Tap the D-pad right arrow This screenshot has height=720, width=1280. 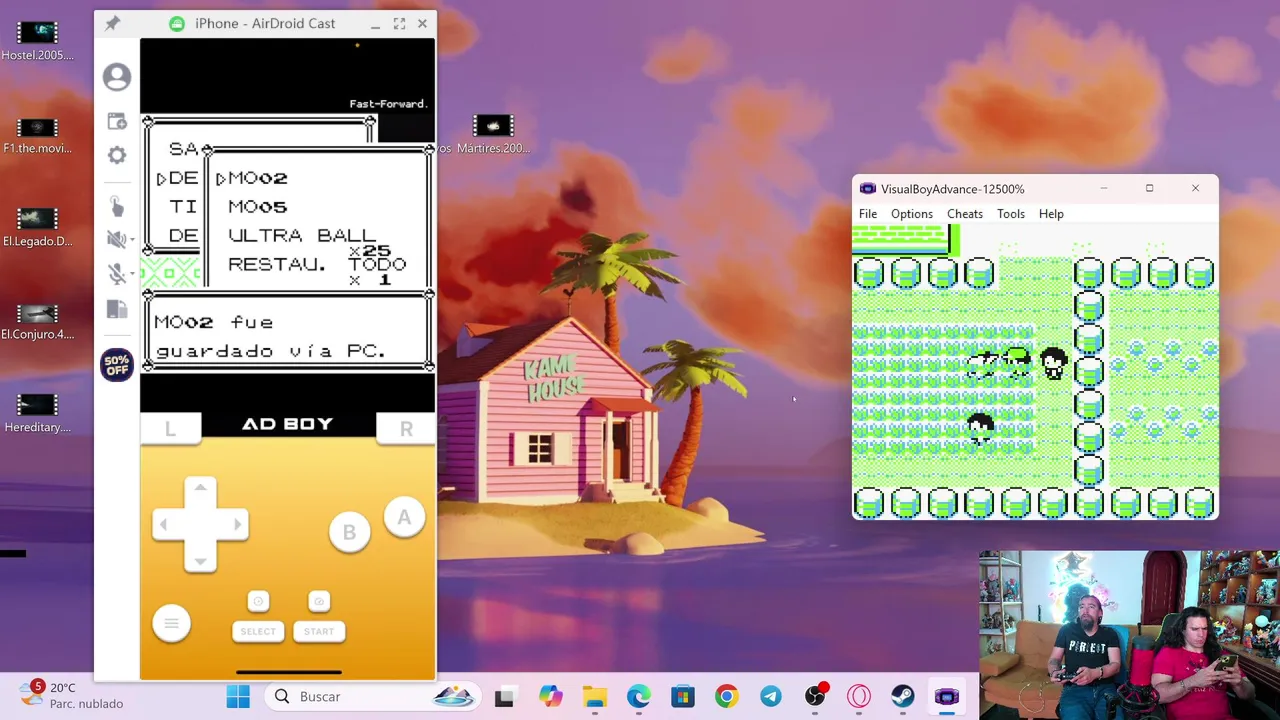pos(236,524)
